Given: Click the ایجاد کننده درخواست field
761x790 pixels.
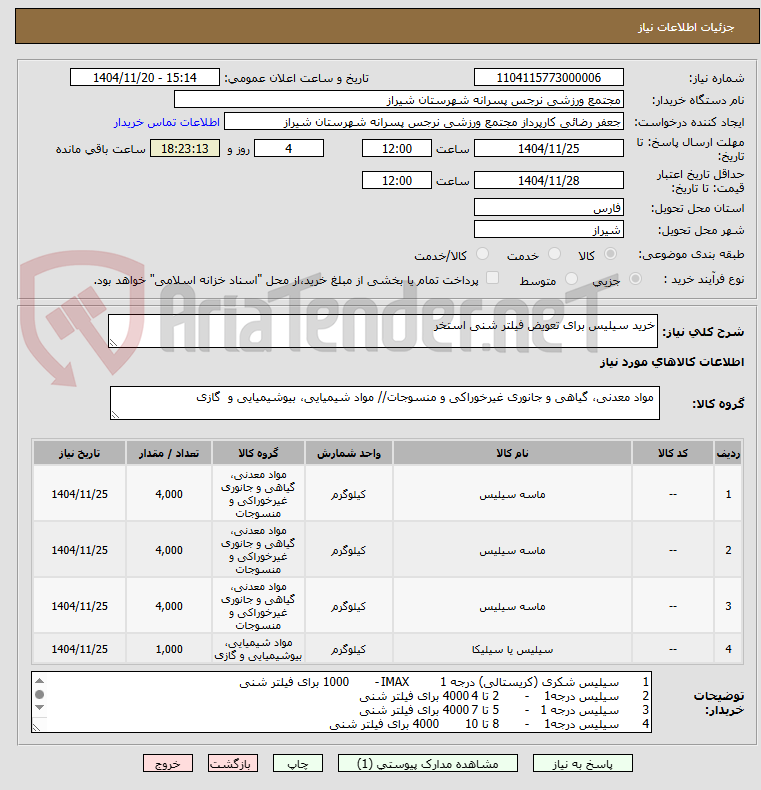Looking at the screenshot, I should click(424, 122).
